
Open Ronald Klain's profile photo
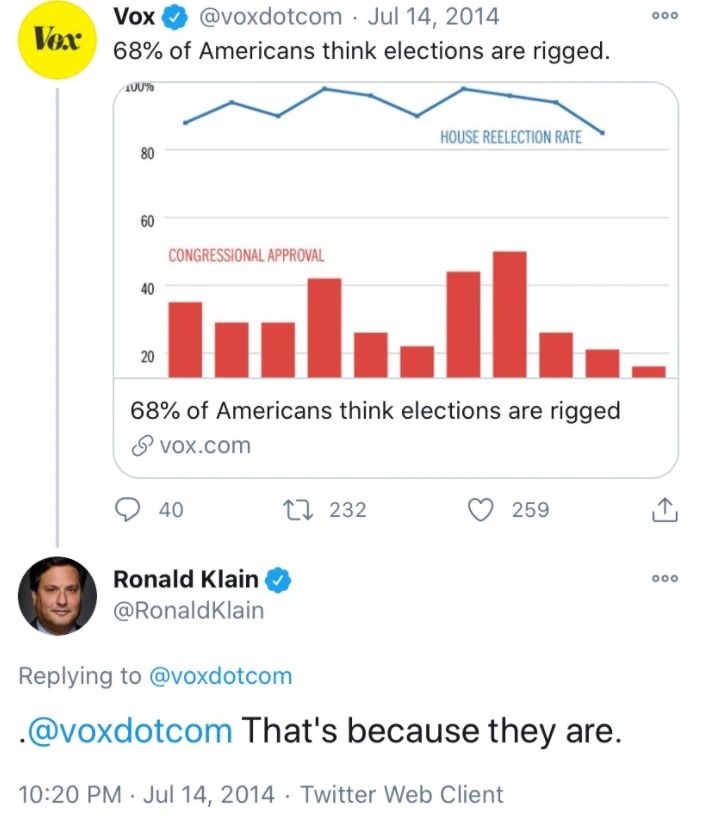tap(58, 596)
